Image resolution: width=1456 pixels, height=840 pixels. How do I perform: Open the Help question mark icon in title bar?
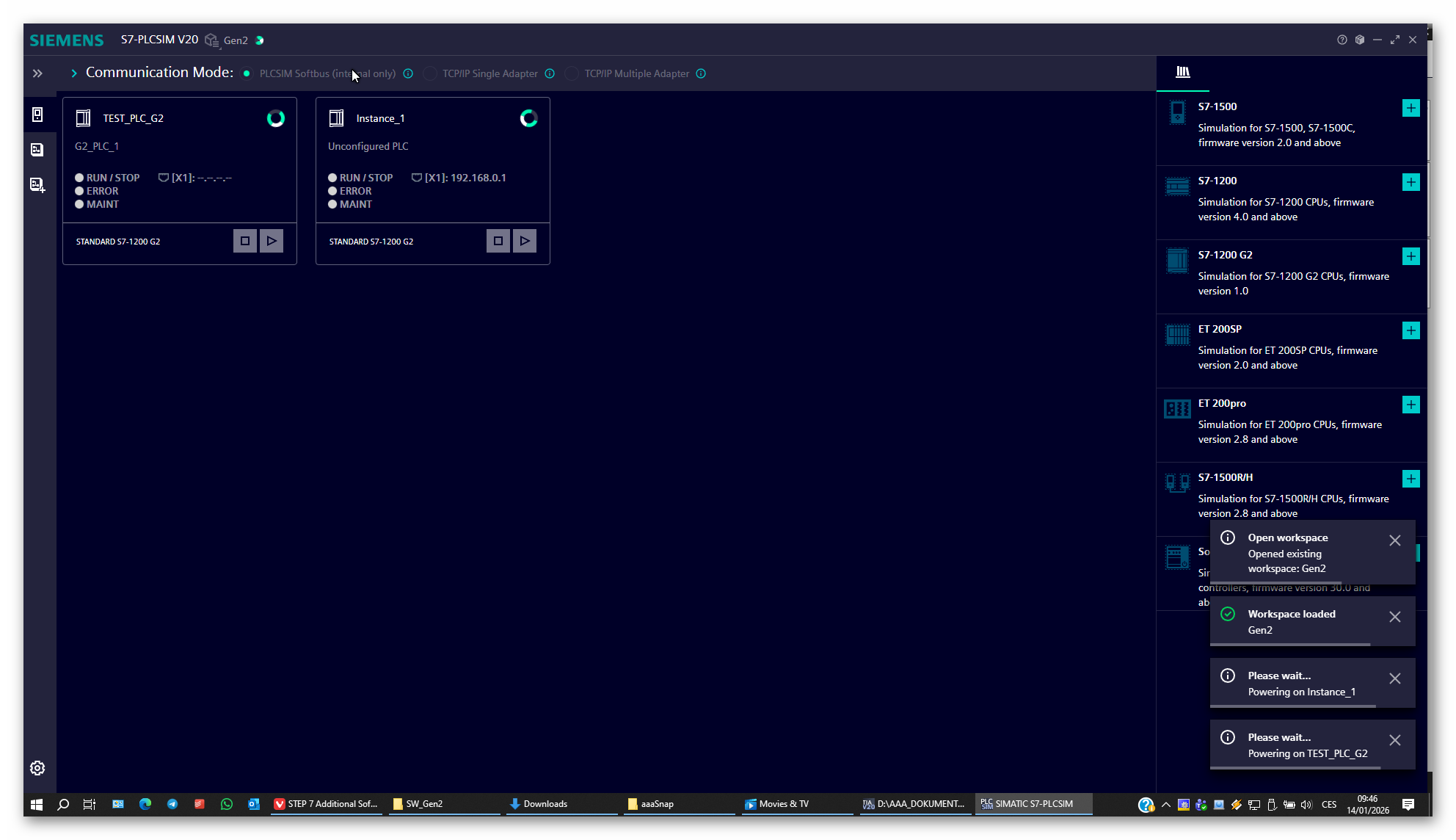click(x=1342, y=40)
